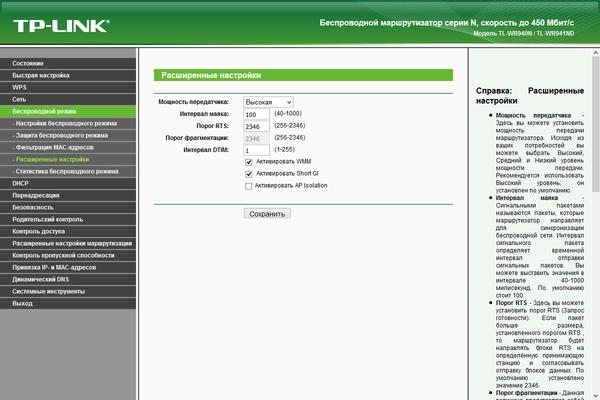The width and height of the screenshot is (600, 400).
Task: Open Статистика беспроводного режима submenu
Action: point(68,171)
